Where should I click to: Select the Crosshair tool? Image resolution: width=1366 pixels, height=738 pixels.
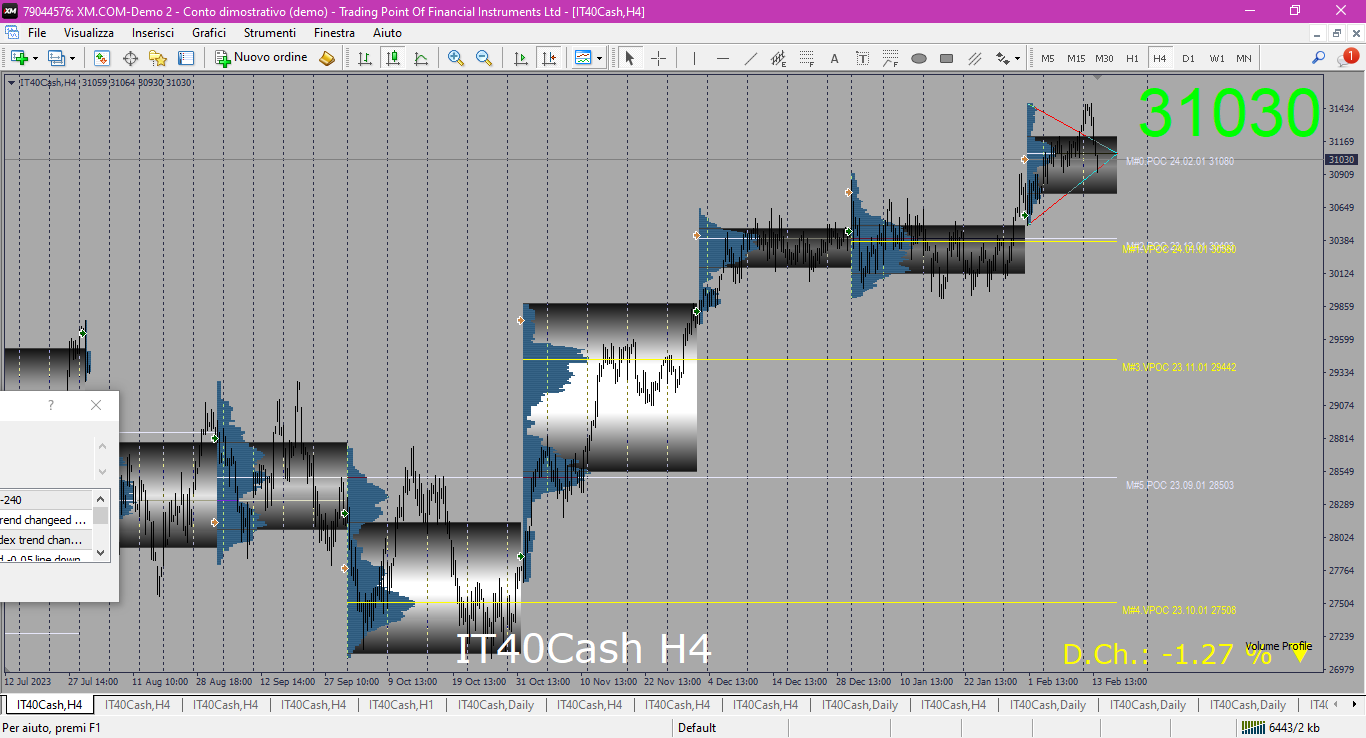[658, 58]
